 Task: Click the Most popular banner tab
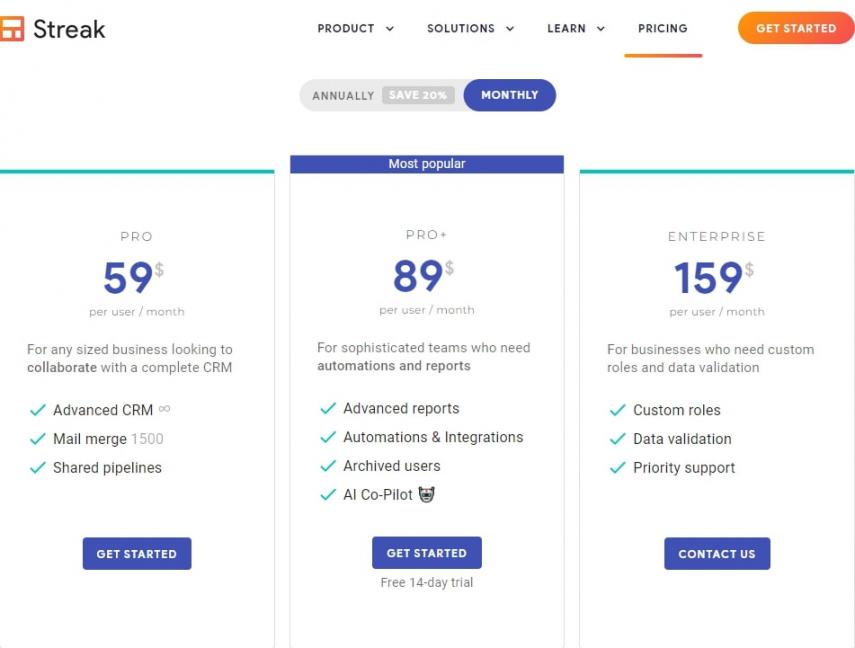click(427, 164)
